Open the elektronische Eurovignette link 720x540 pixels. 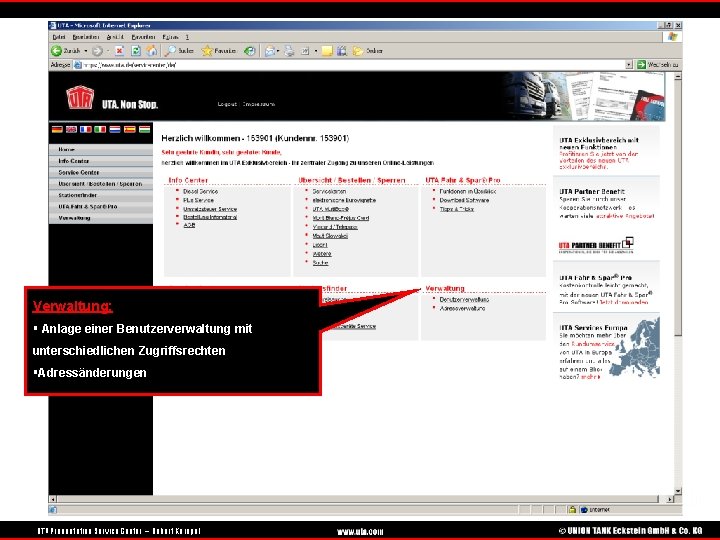(344, 200)
